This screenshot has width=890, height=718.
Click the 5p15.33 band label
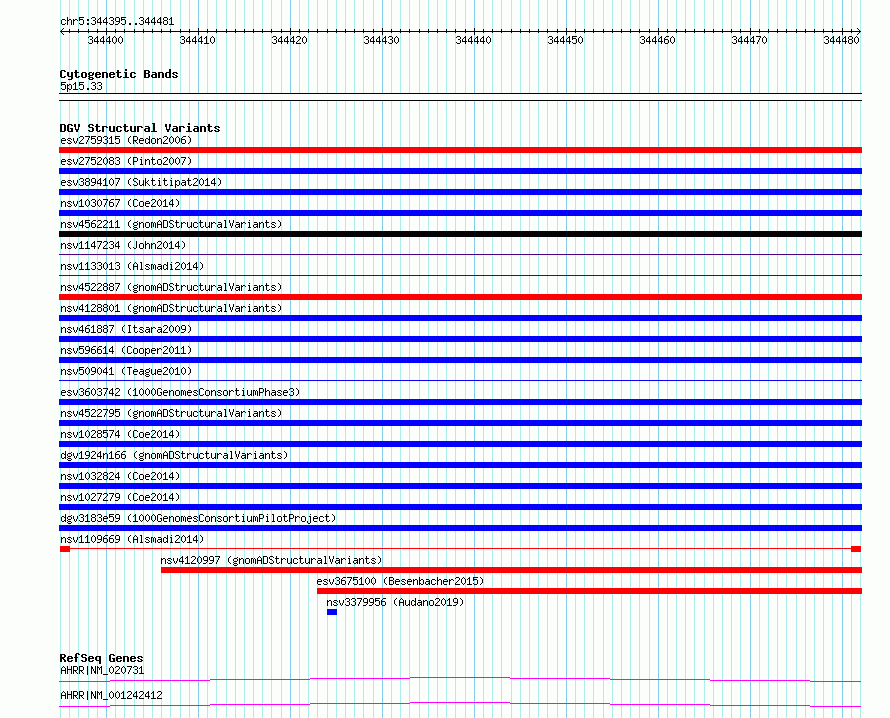[x=81, y=86]
